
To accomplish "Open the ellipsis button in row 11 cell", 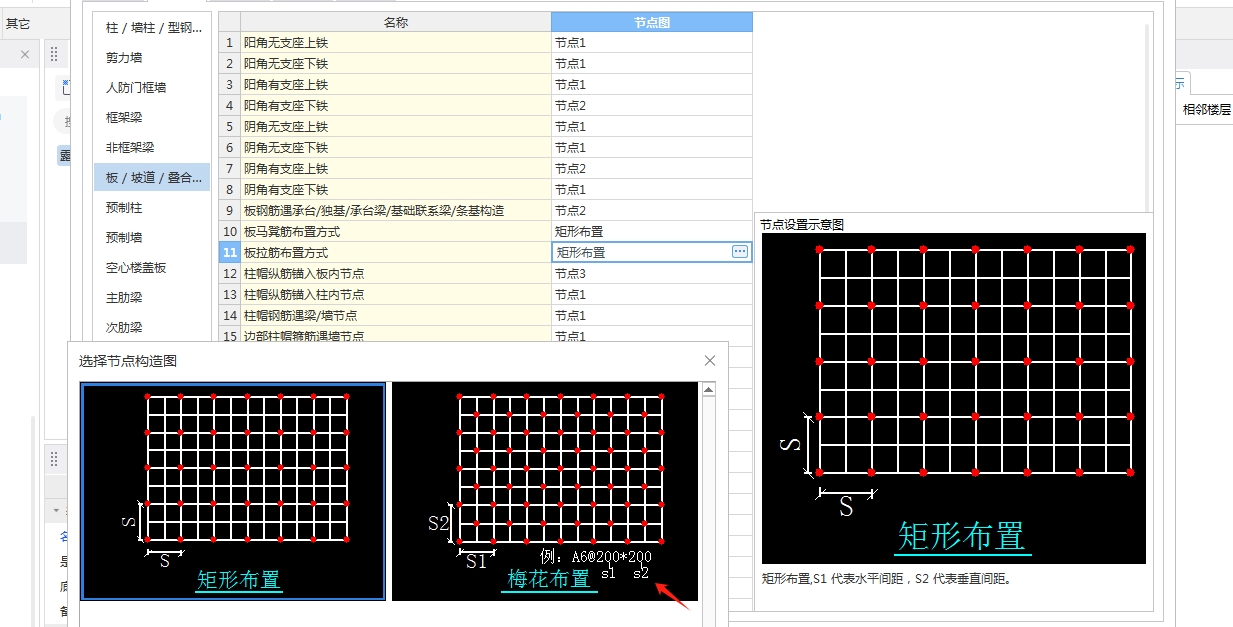I will coord(740,252).
